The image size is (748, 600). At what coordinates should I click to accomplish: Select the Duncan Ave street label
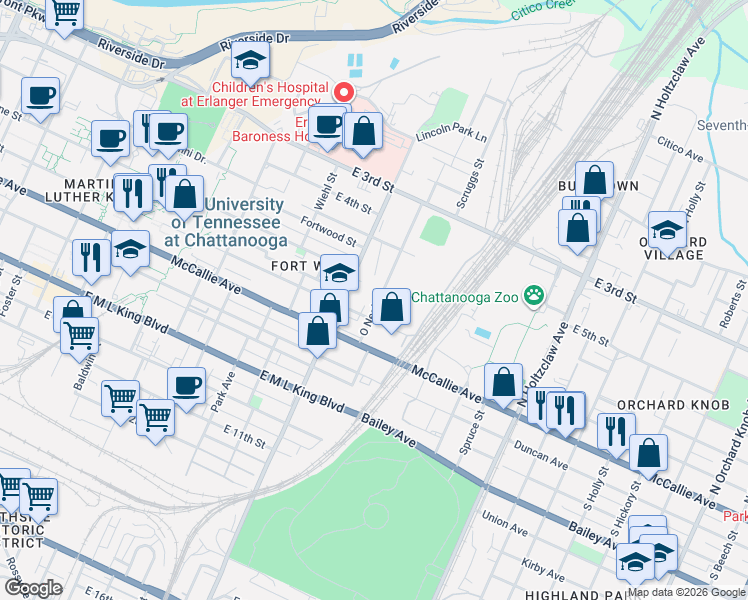pos(540,455)
